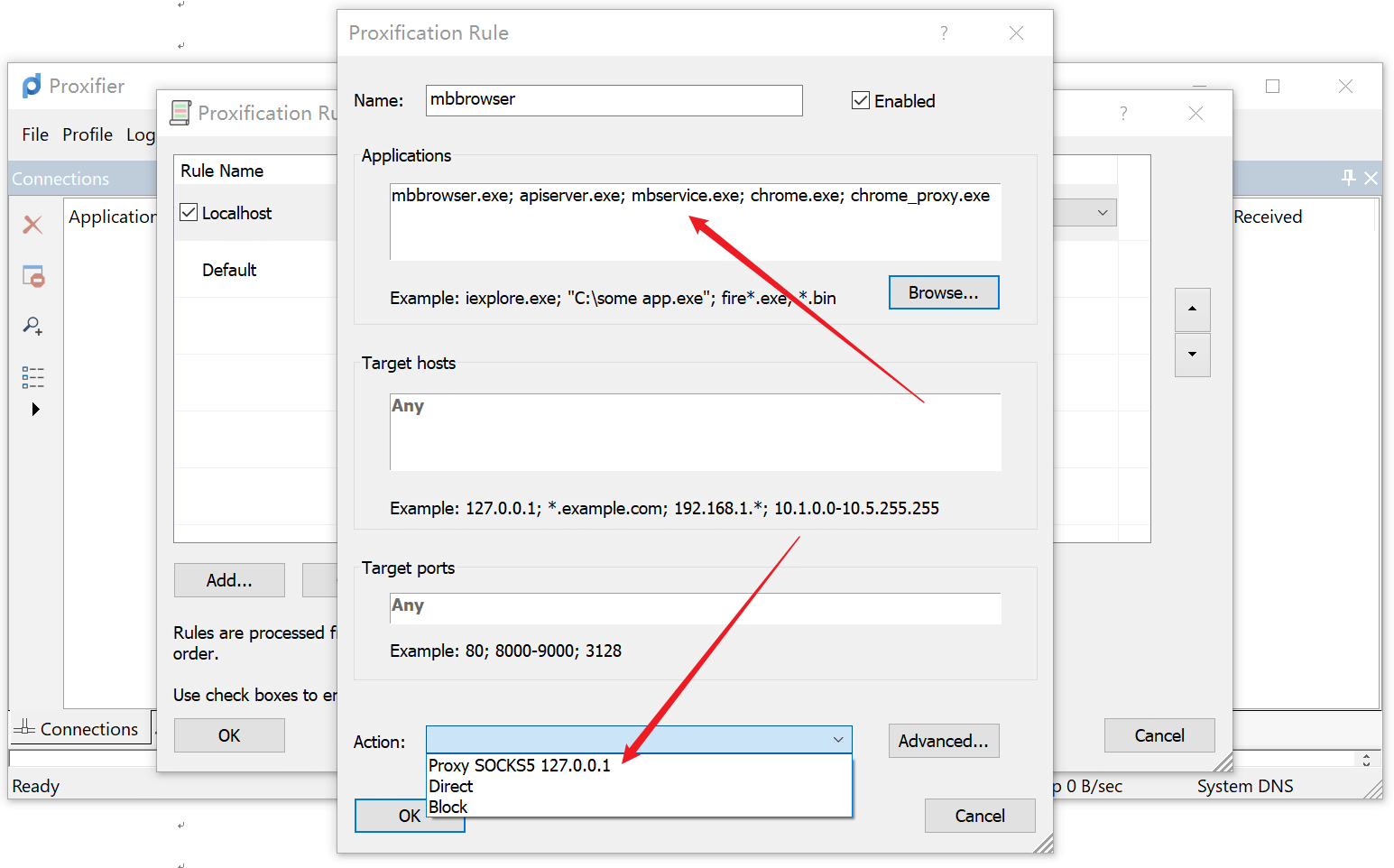
Task: Click the pin icon on Connections panel
Action: (1348, 178)
